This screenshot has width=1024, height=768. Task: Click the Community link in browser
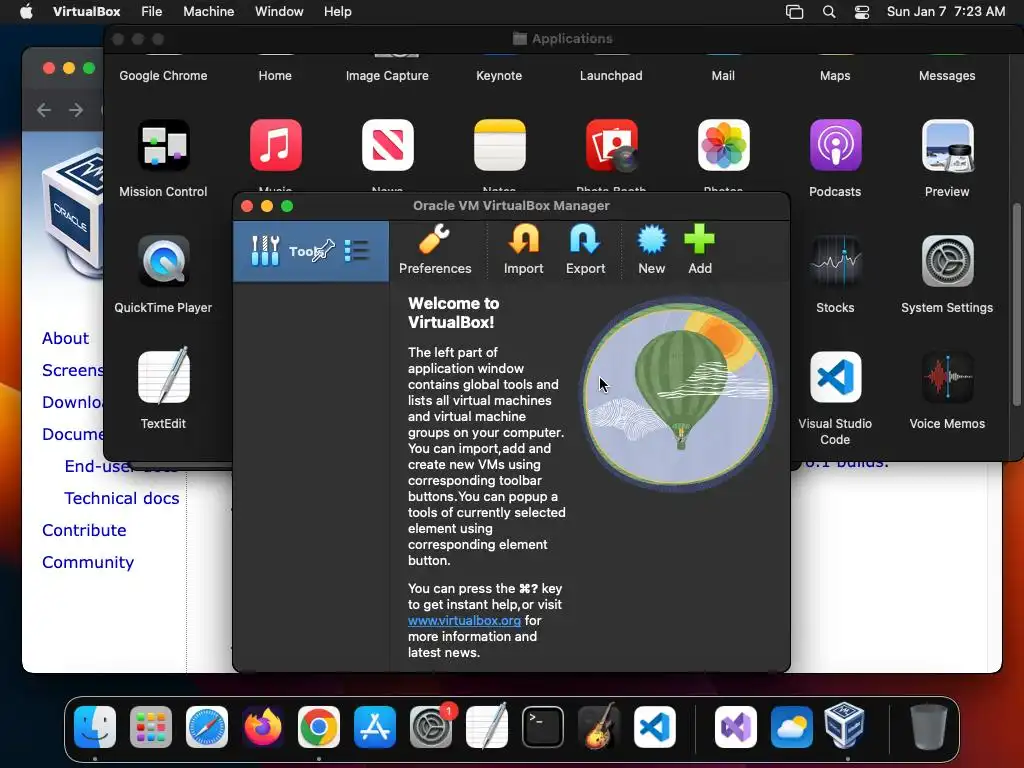tap(88, 562)
